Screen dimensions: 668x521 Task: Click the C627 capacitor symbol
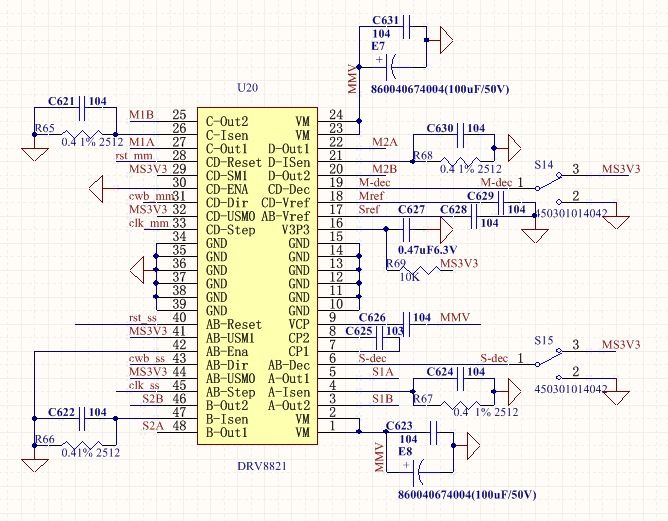pos(407,230)
